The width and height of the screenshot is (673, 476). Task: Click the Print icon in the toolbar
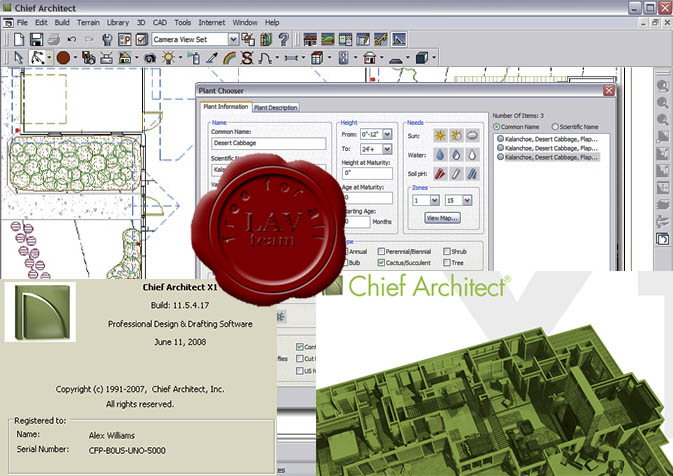54,39
